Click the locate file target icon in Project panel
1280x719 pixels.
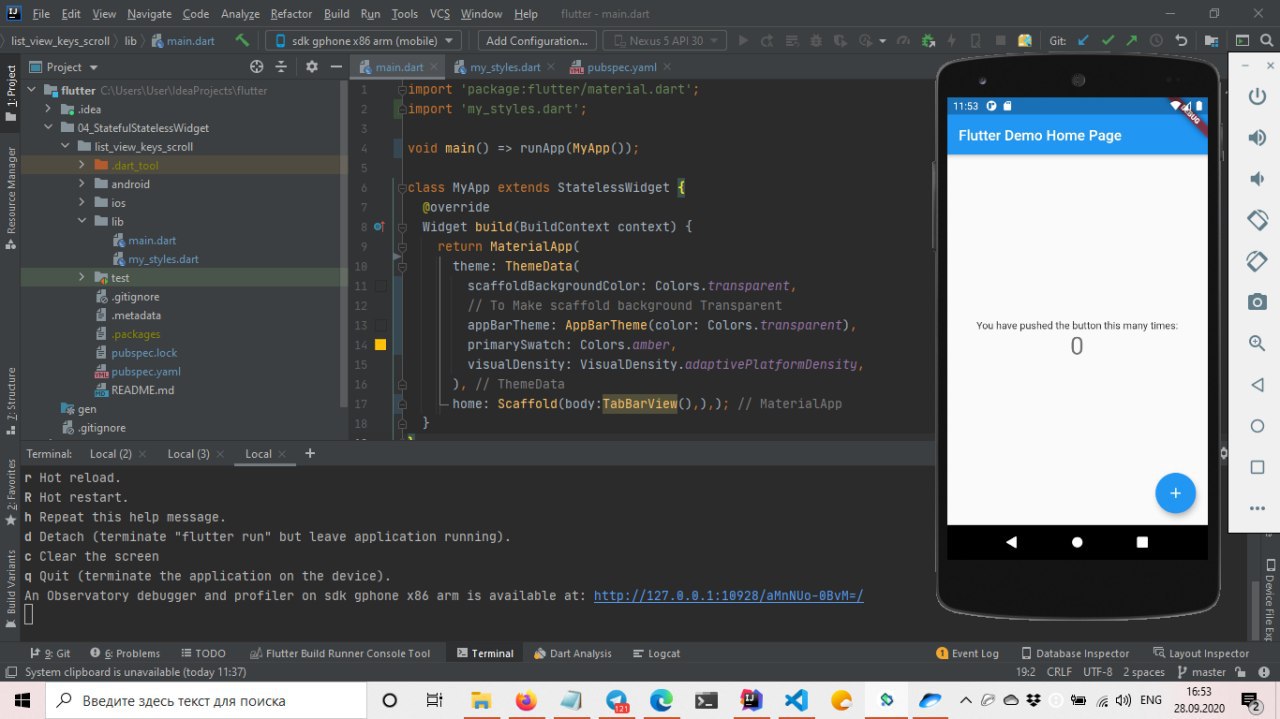click(x=257, y=67)
